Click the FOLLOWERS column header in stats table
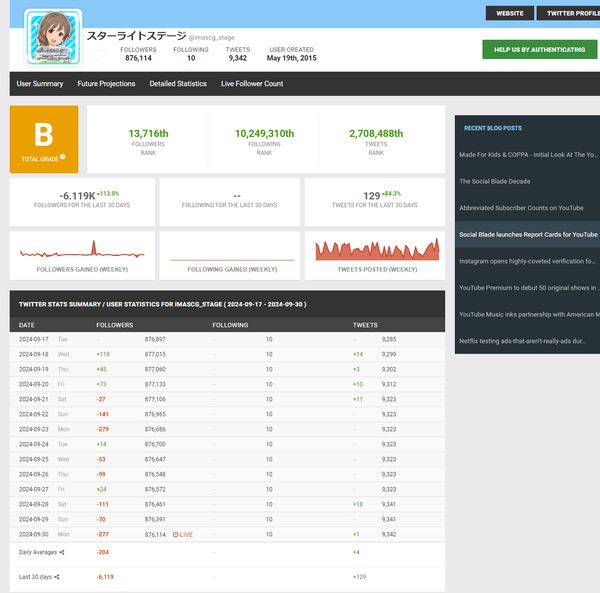The height and width of the screenshot is (593, 600). coord(114,325)
